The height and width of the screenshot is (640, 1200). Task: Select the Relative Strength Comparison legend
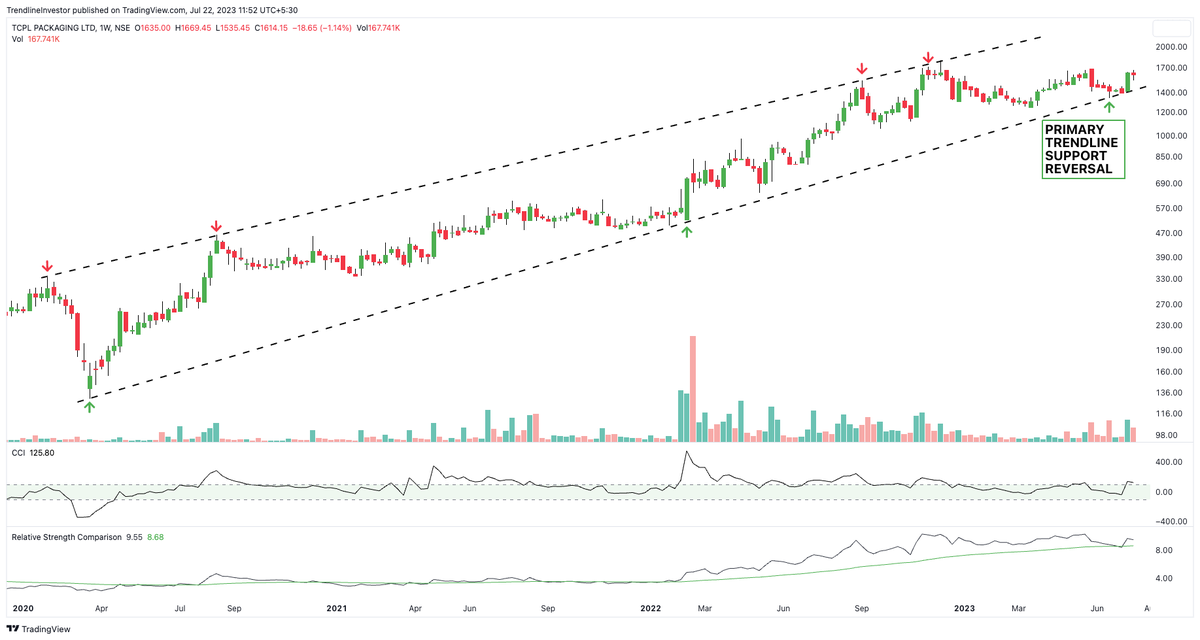[x=88, y=537]
